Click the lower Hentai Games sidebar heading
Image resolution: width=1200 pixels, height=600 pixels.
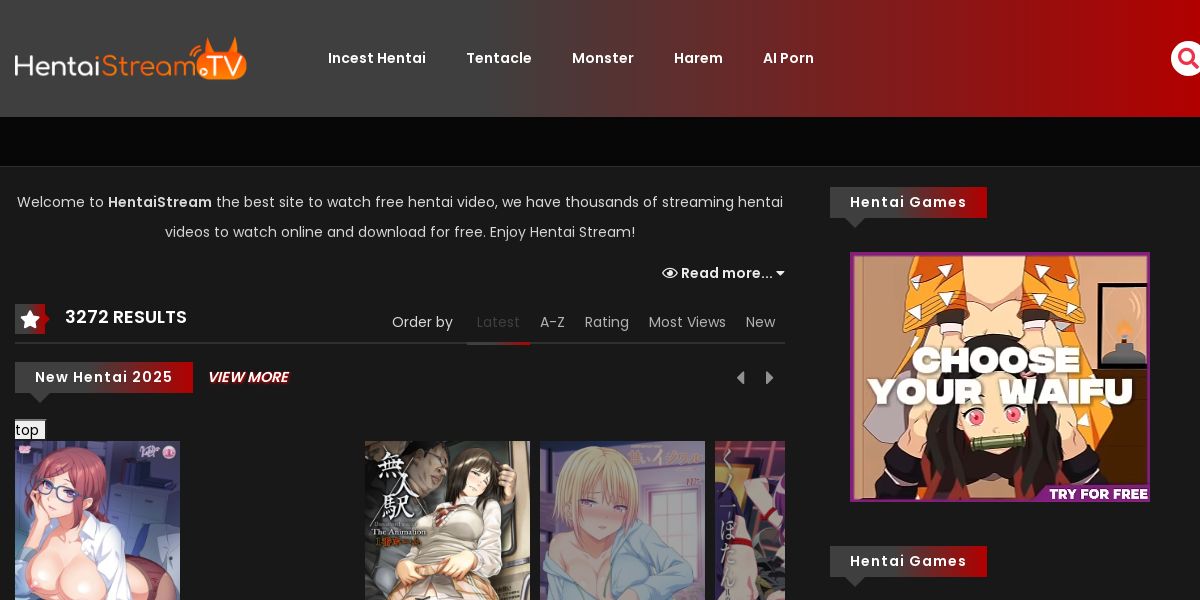908,561
